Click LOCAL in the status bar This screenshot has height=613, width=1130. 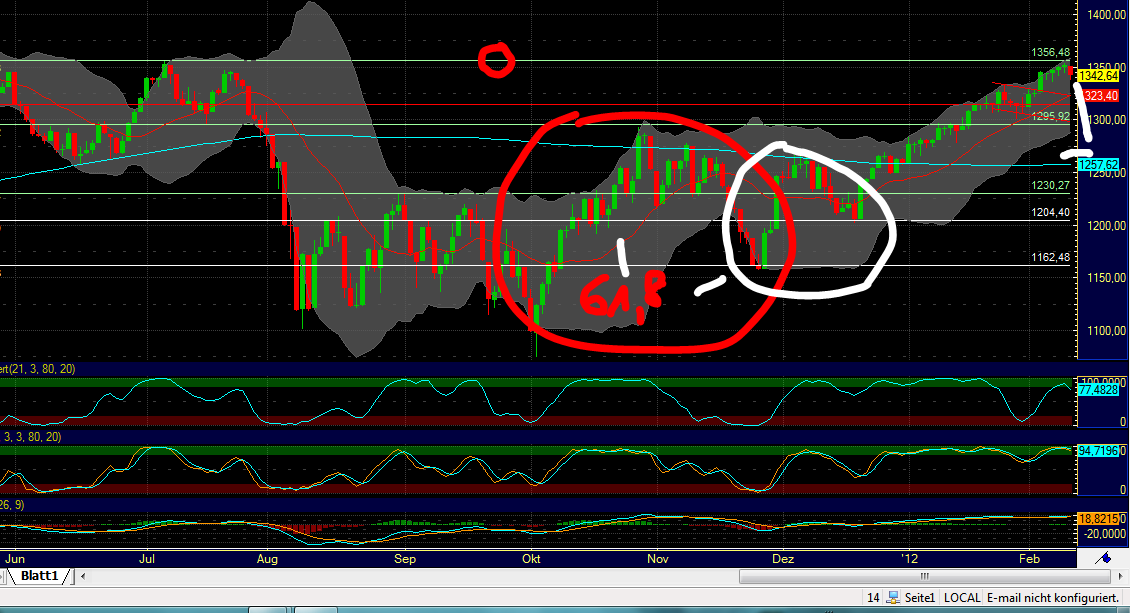963,597
